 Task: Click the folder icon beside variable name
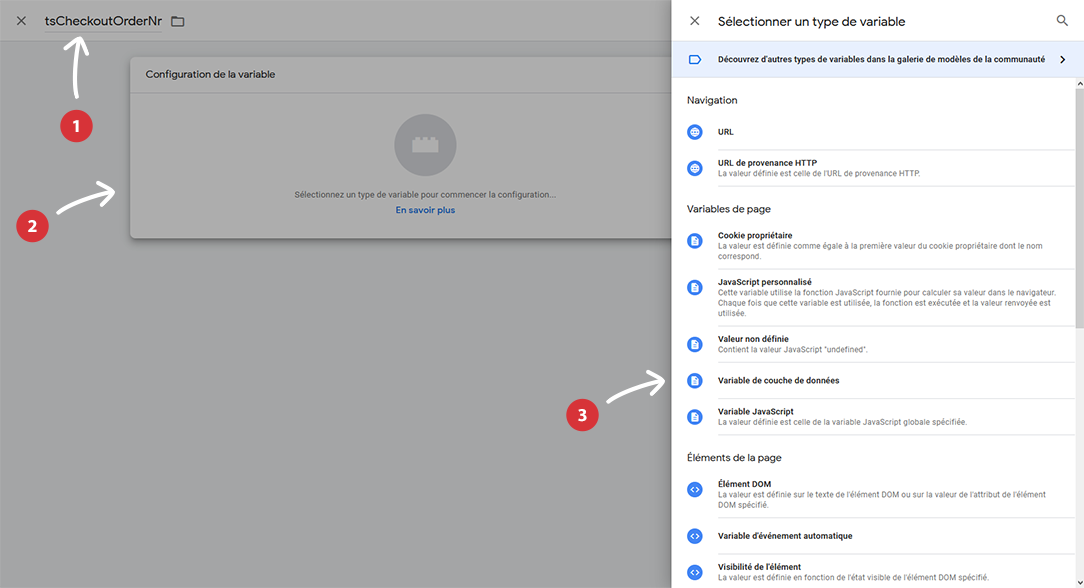pos(178,21)
